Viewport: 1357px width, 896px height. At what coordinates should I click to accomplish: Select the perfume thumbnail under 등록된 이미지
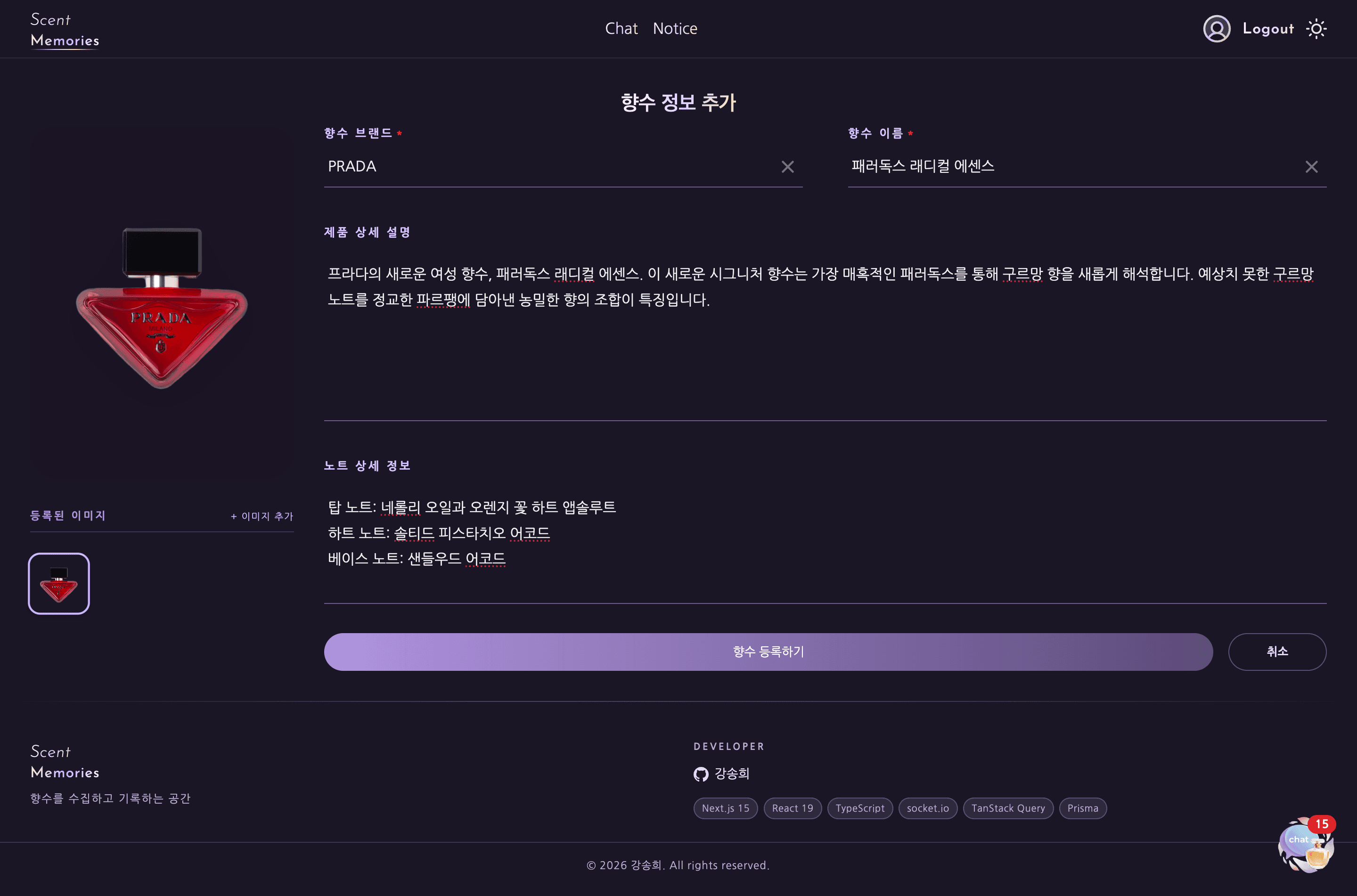pos(58,583)
